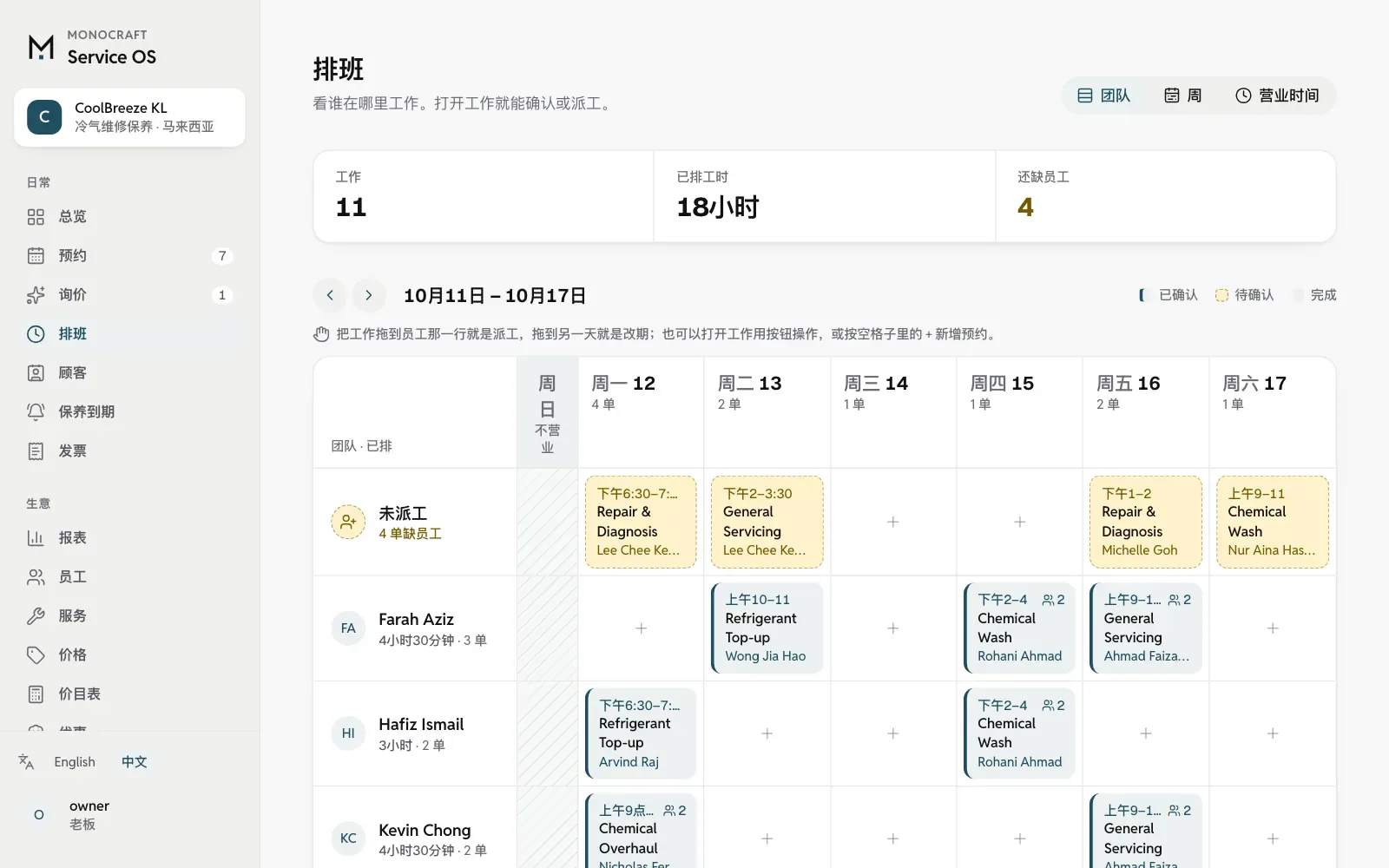Switch language to English
This screenshot has height=868, width=1389.
pos(75,762)
